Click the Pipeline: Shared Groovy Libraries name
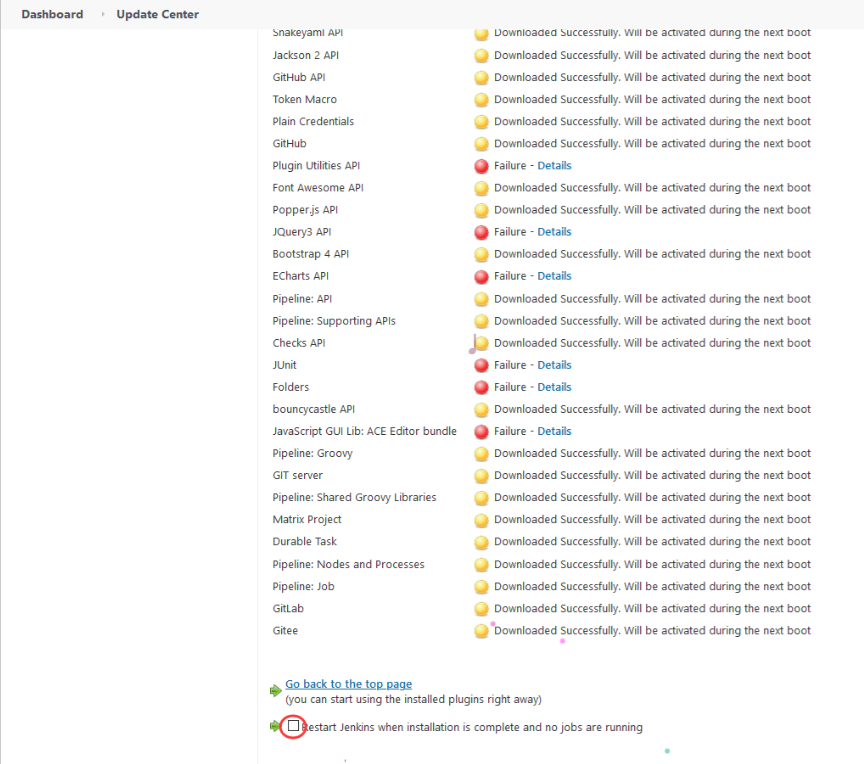The width and height of the screenshot is (864, 764). (x=354, y=497)
